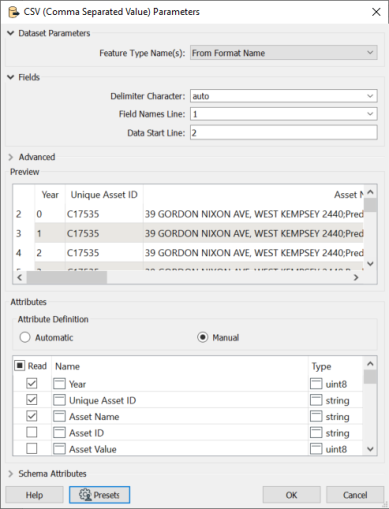Click preview horizontal scrollbar thumb
The height and width of the screenshot is (509, 389).
[x=67, y=277]
